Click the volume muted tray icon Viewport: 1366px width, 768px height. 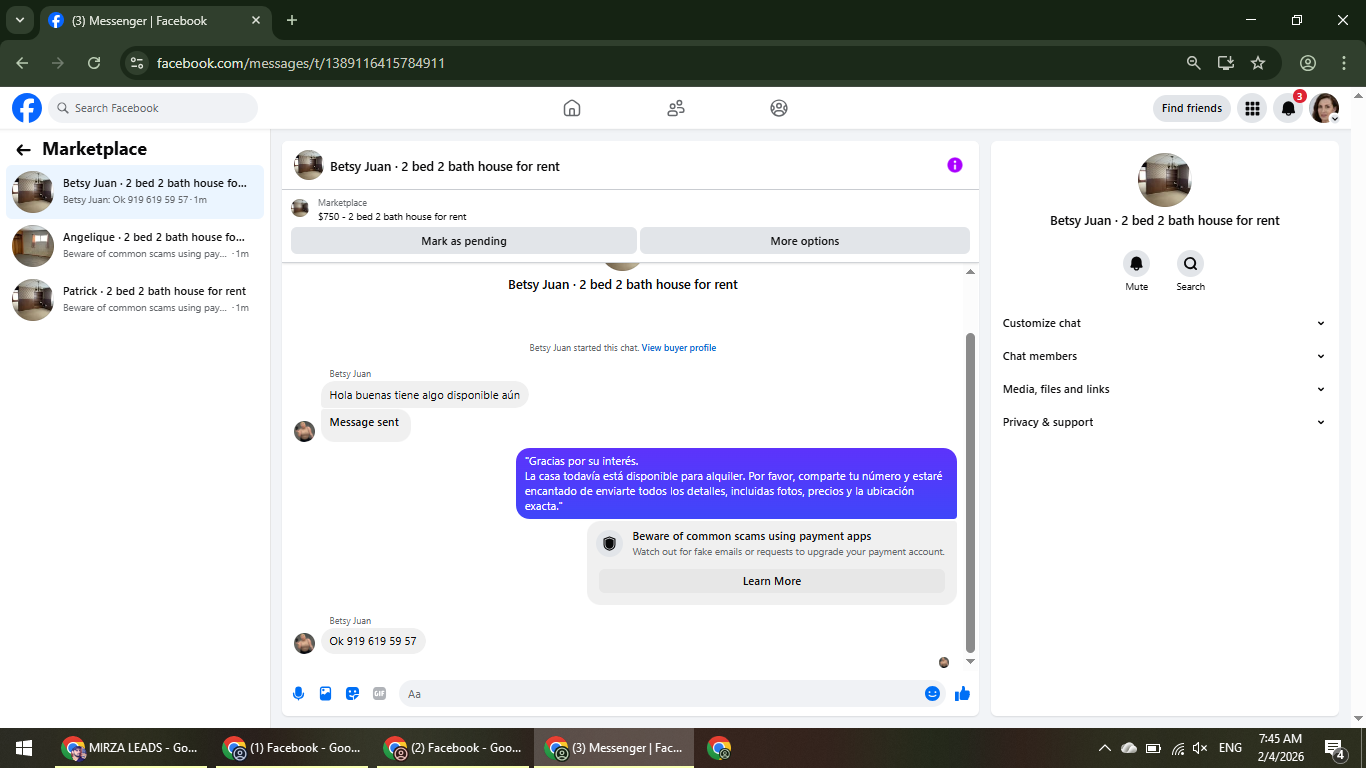(x=1200, y=748)
